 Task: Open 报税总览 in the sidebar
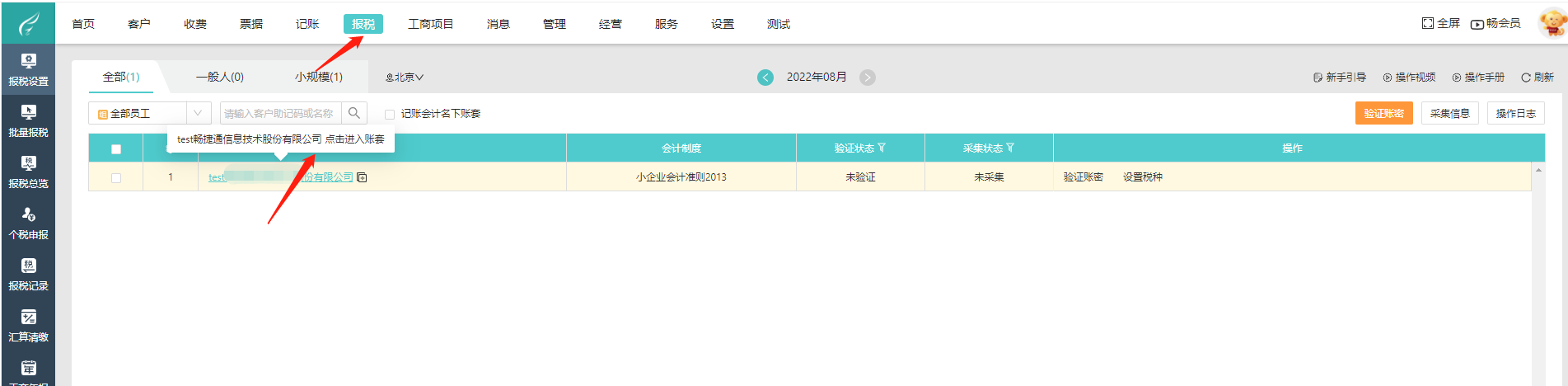click(28, 172)
